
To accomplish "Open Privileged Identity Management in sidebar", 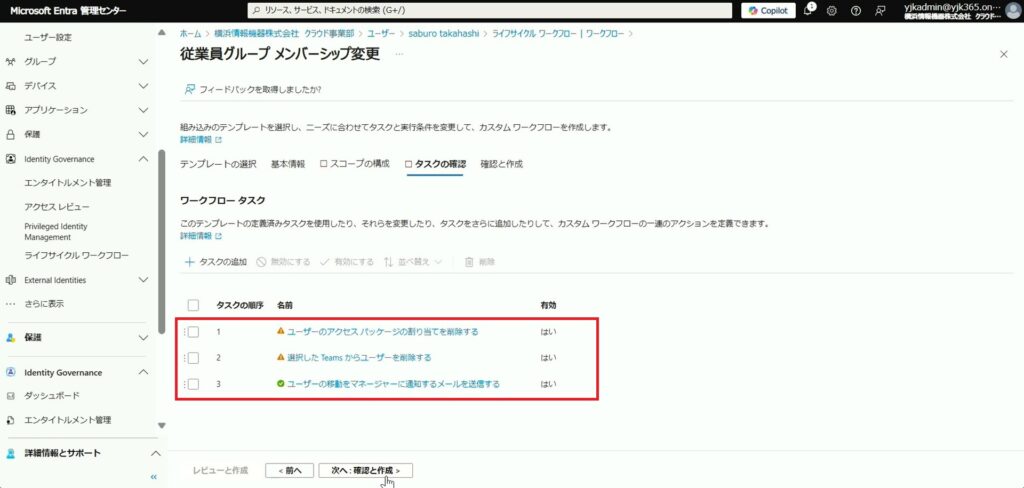I will point(56,231).
